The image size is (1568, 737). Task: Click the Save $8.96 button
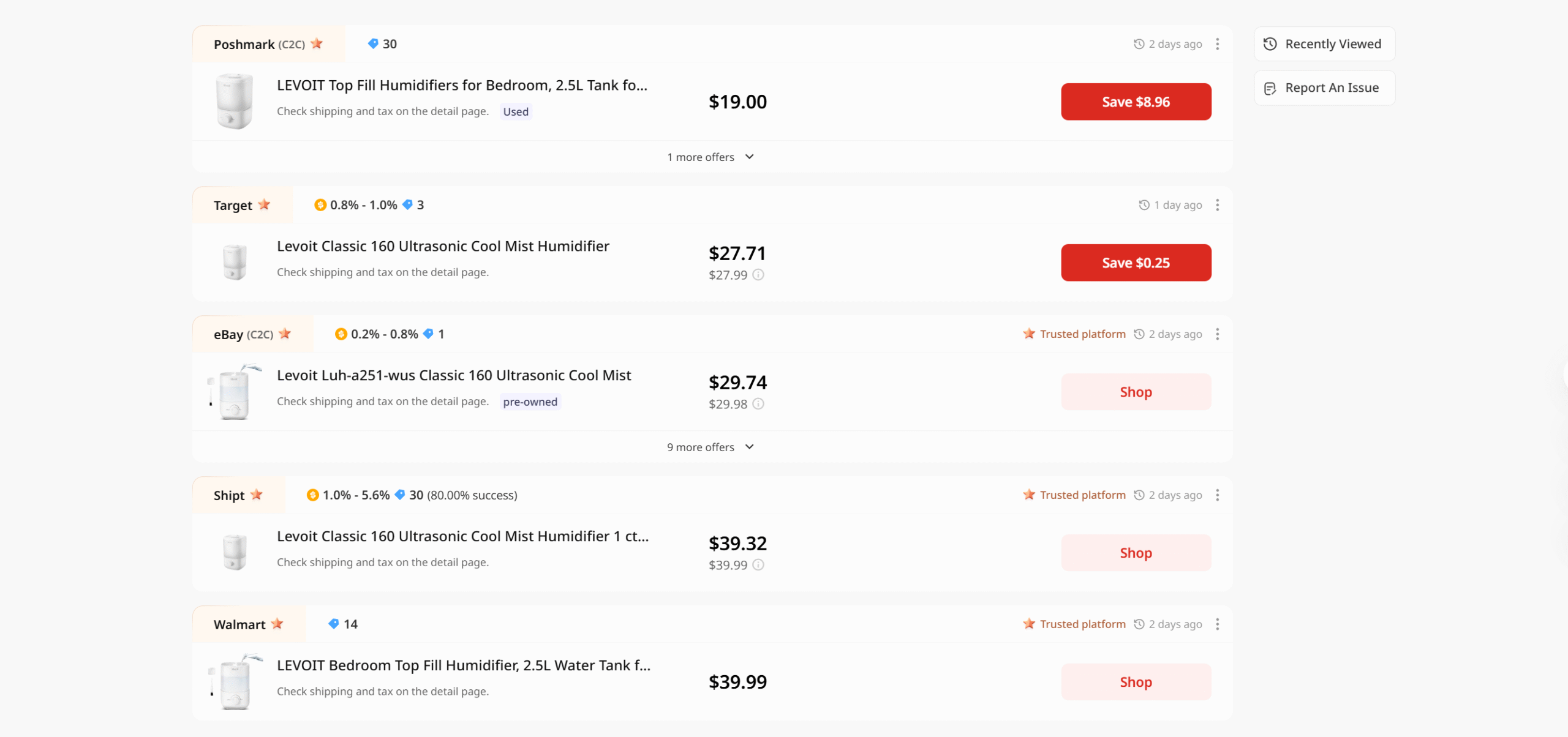point(1136,102)
